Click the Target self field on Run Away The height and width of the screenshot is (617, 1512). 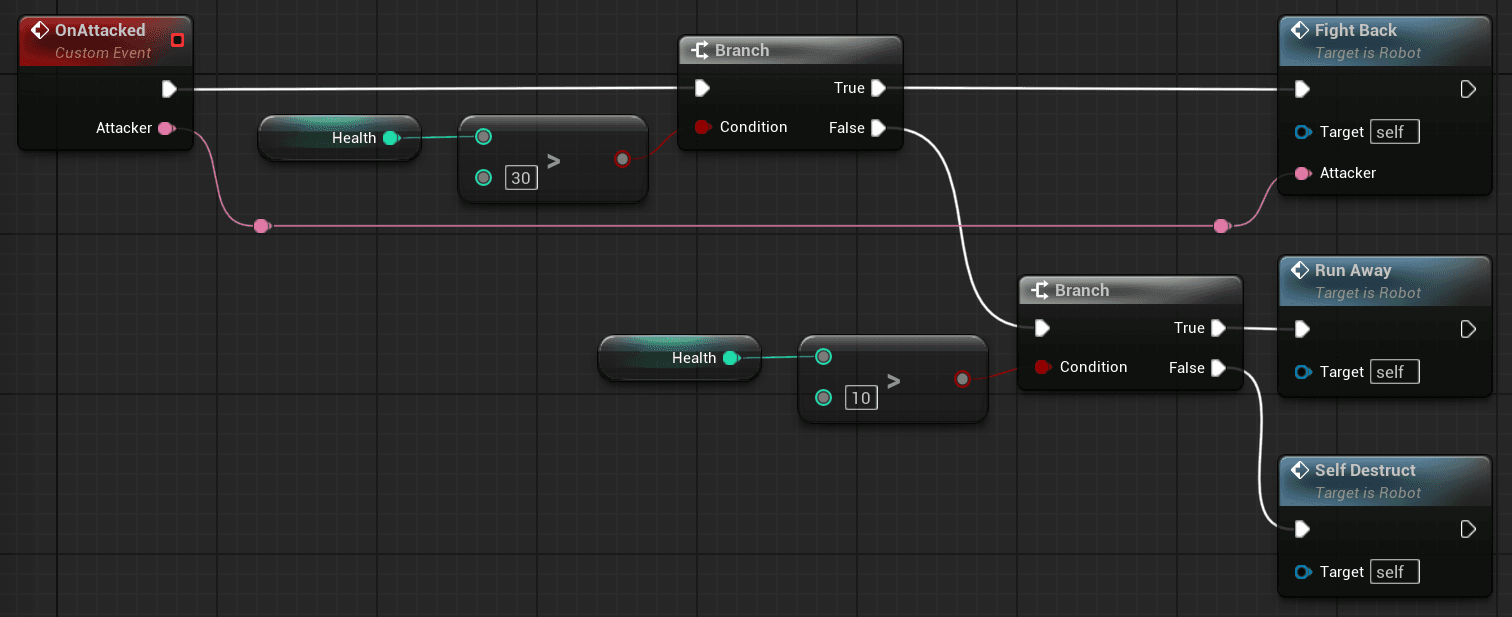click(1394, 371)
